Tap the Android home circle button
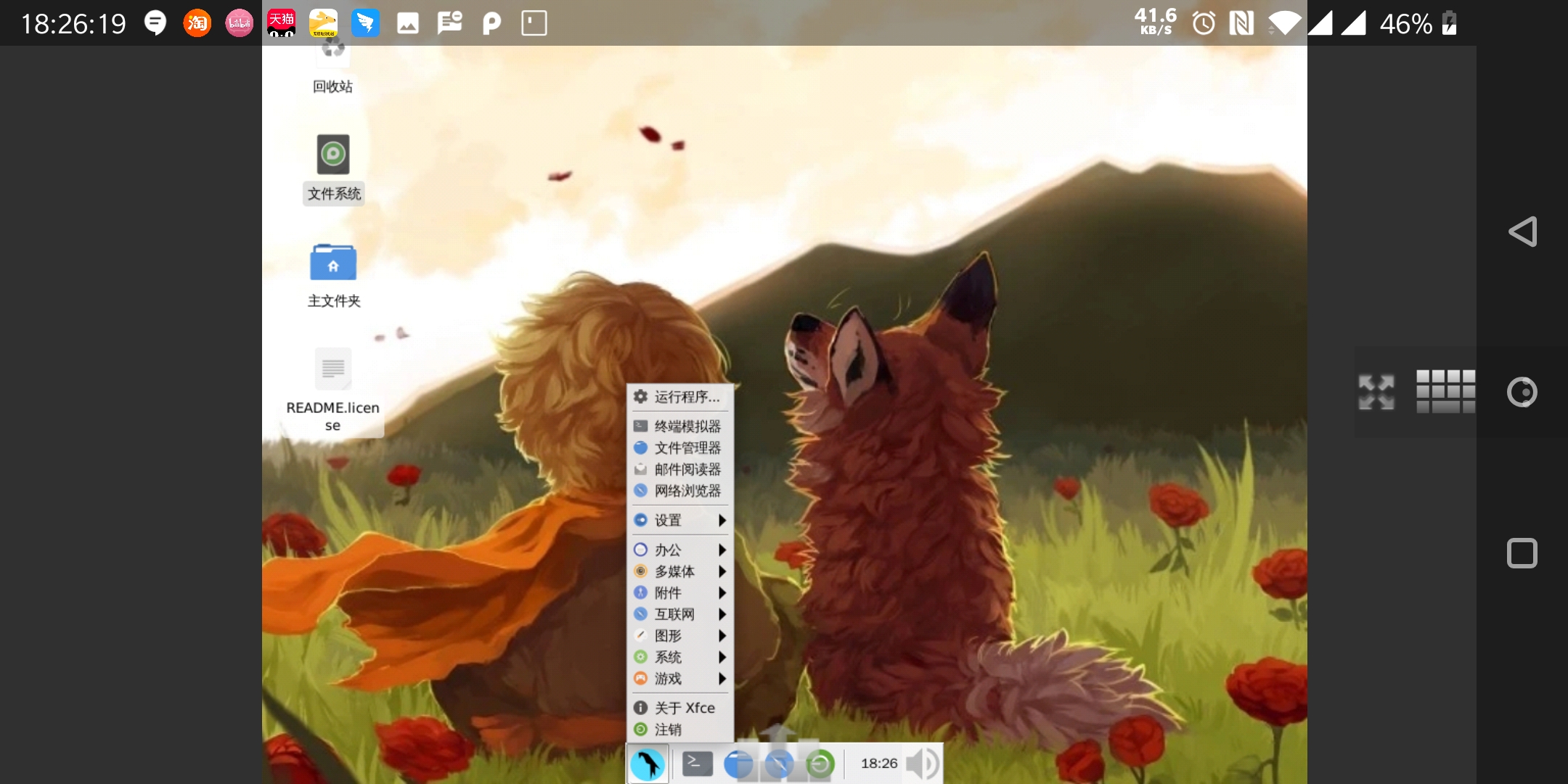Viewport: 1568px width, 784px height. [1522, 392]
